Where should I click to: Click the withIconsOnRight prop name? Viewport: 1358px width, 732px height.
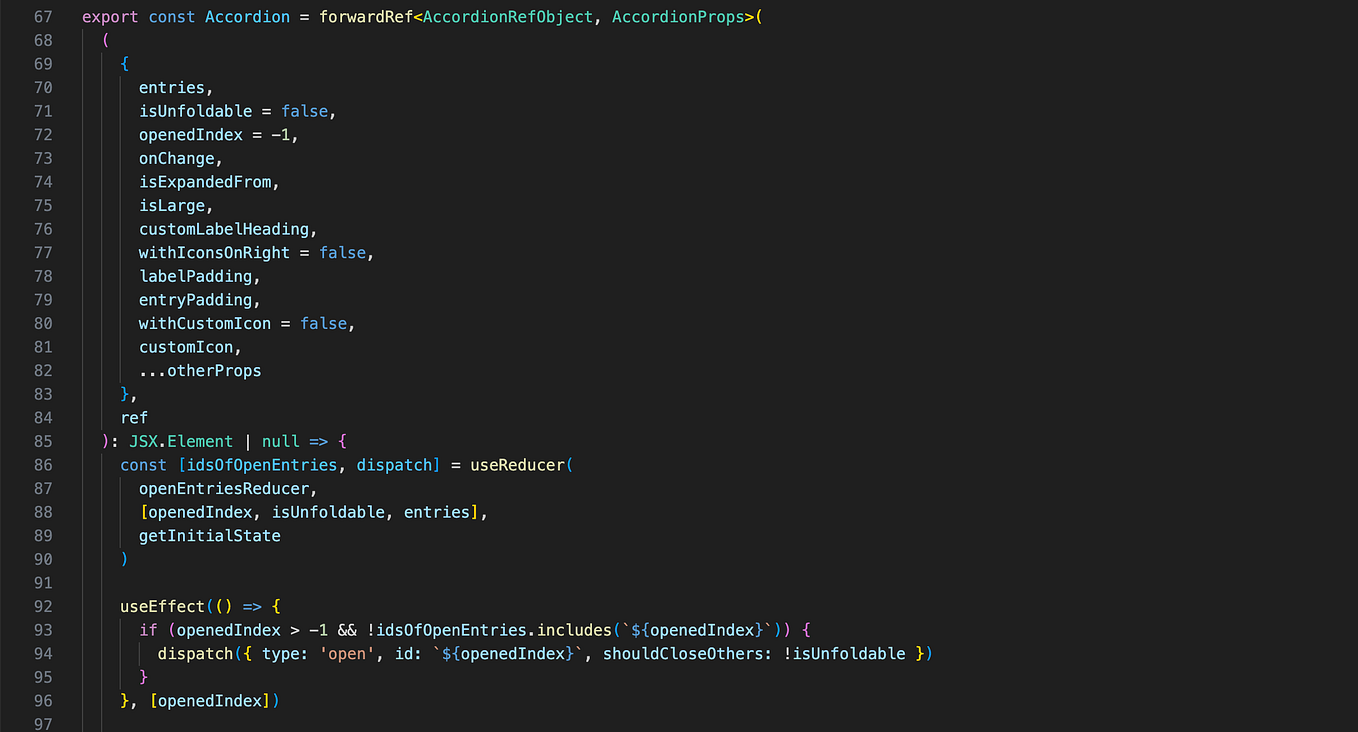(x=213, y=252)
